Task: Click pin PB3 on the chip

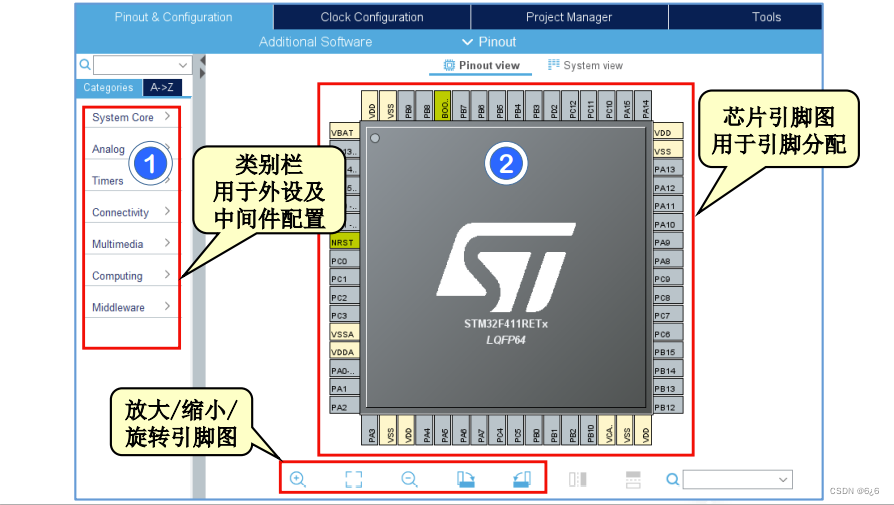Action: [x=536, y=105]
